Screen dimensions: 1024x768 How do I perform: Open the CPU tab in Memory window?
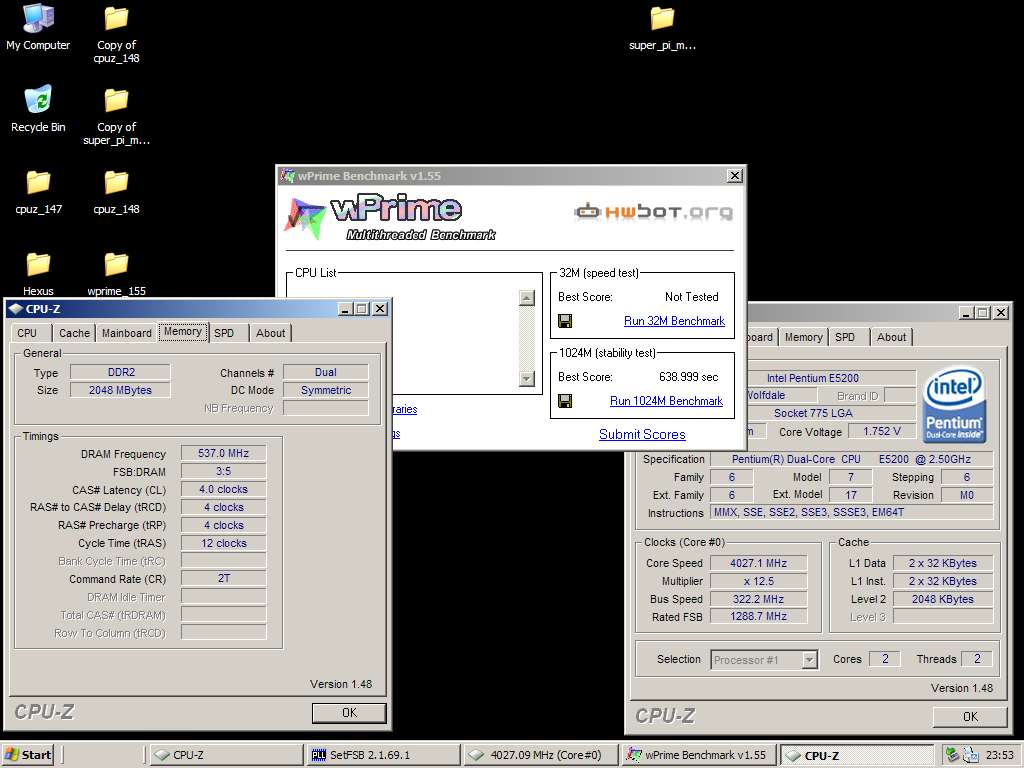(x=29, y=333)
